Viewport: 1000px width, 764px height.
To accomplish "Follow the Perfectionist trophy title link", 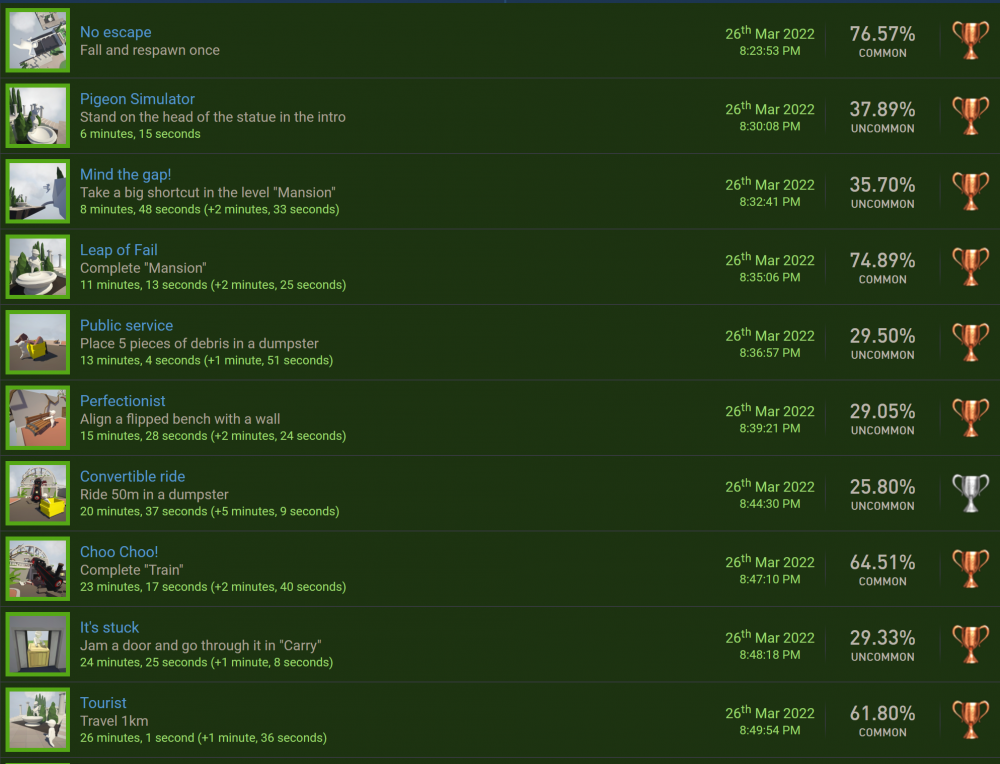I will click(122, 401).
